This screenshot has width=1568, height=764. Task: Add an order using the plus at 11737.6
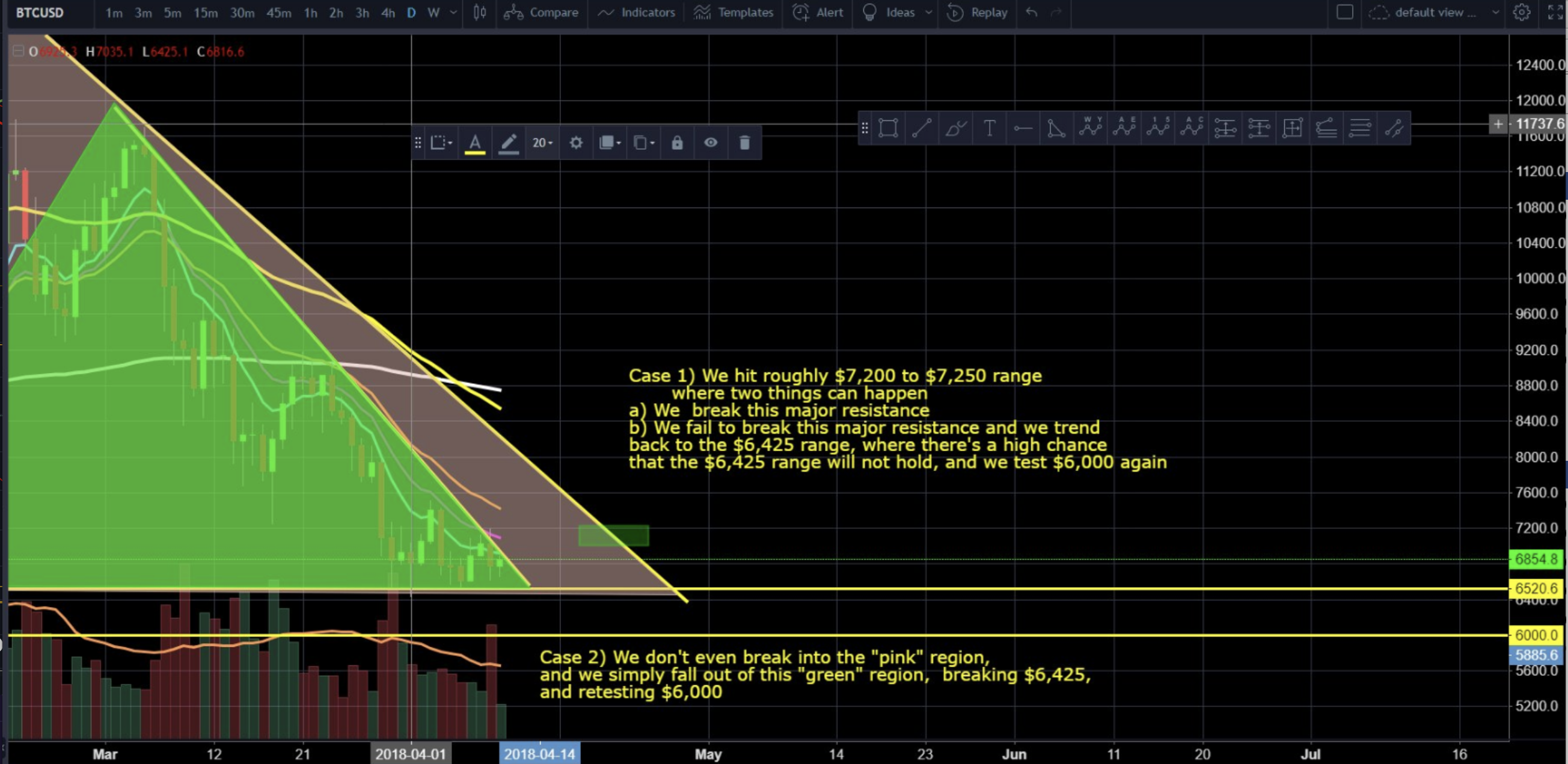(x=1498, y=125)
